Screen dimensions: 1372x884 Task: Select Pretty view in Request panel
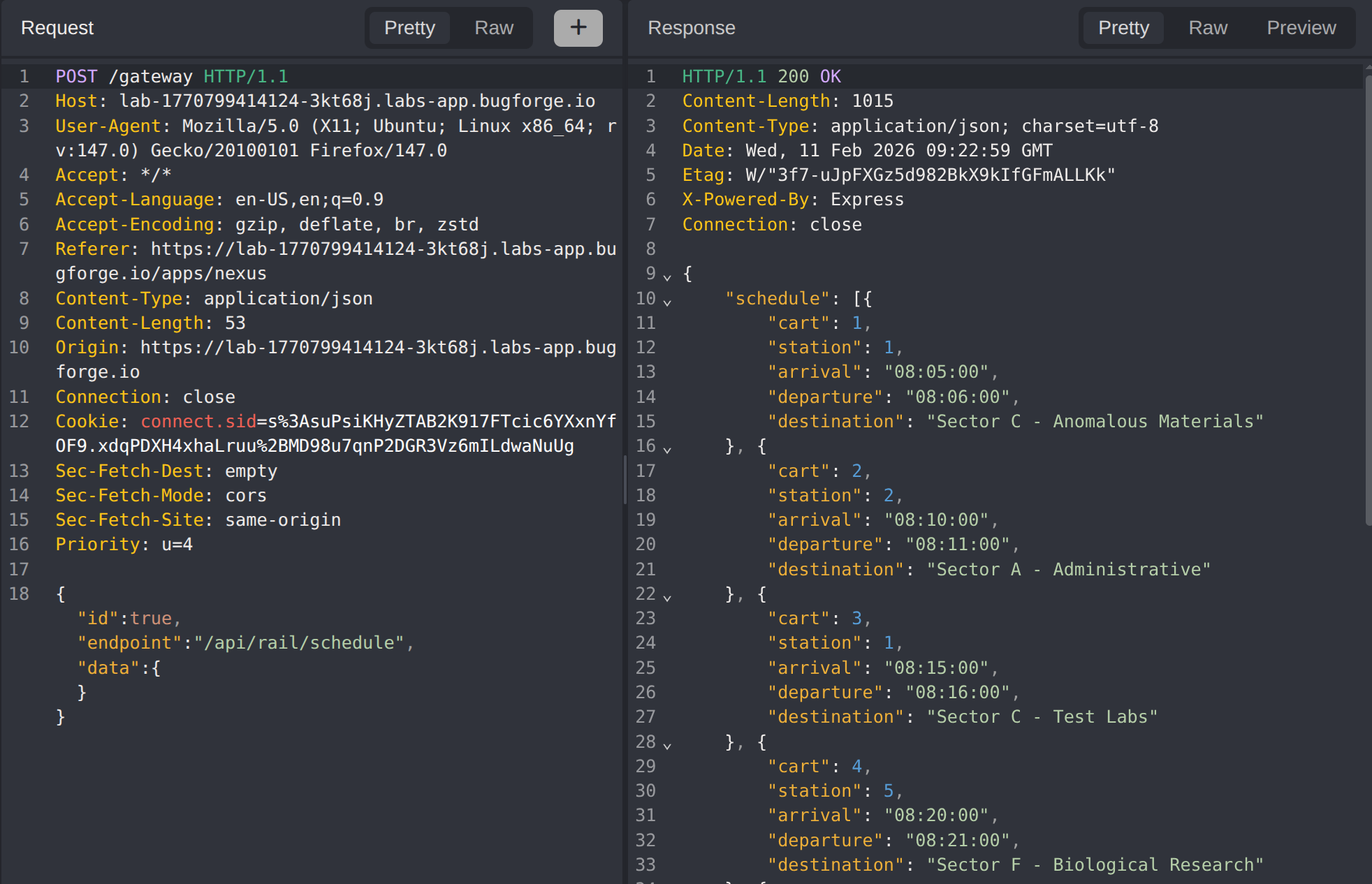[x=409, y=28]
